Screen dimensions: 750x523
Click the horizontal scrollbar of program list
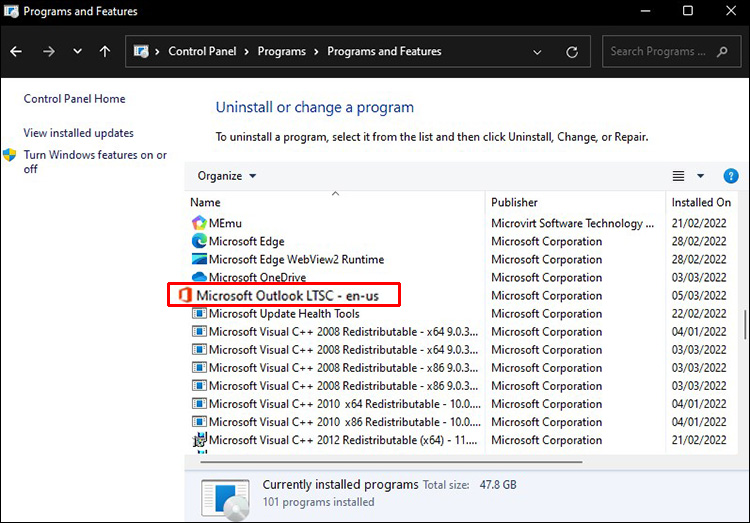[391, 462]
